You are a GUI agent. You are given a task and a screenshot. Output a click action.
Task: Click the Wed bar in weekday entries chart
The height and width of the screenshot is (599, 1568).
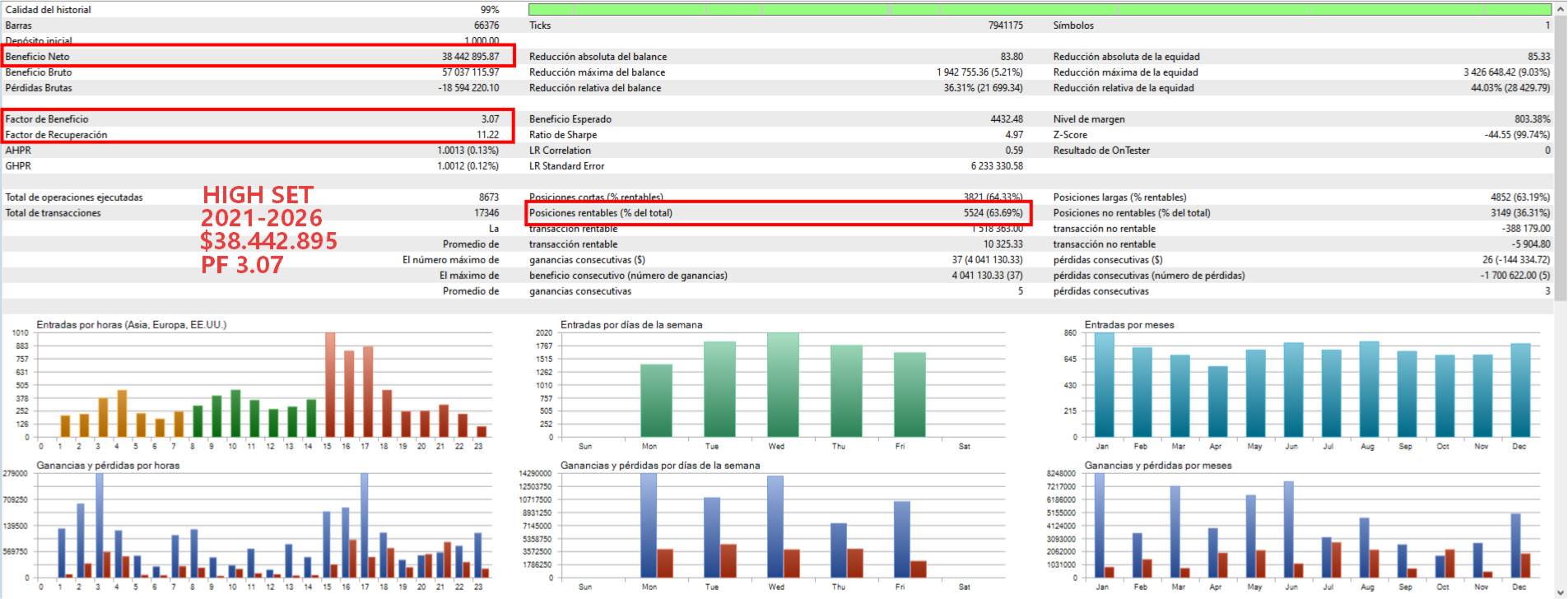click(x=783, y=384)
